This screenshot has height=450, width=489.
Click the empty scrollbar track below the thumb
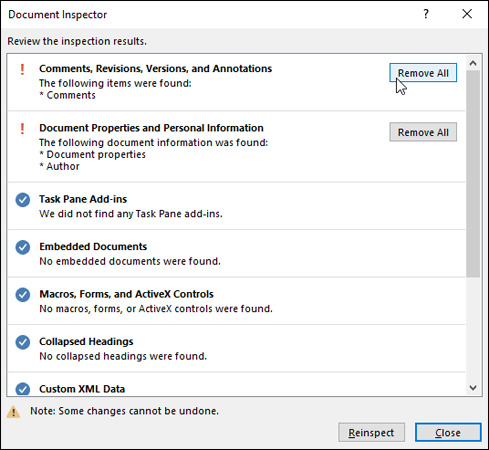tap(473, 329)
